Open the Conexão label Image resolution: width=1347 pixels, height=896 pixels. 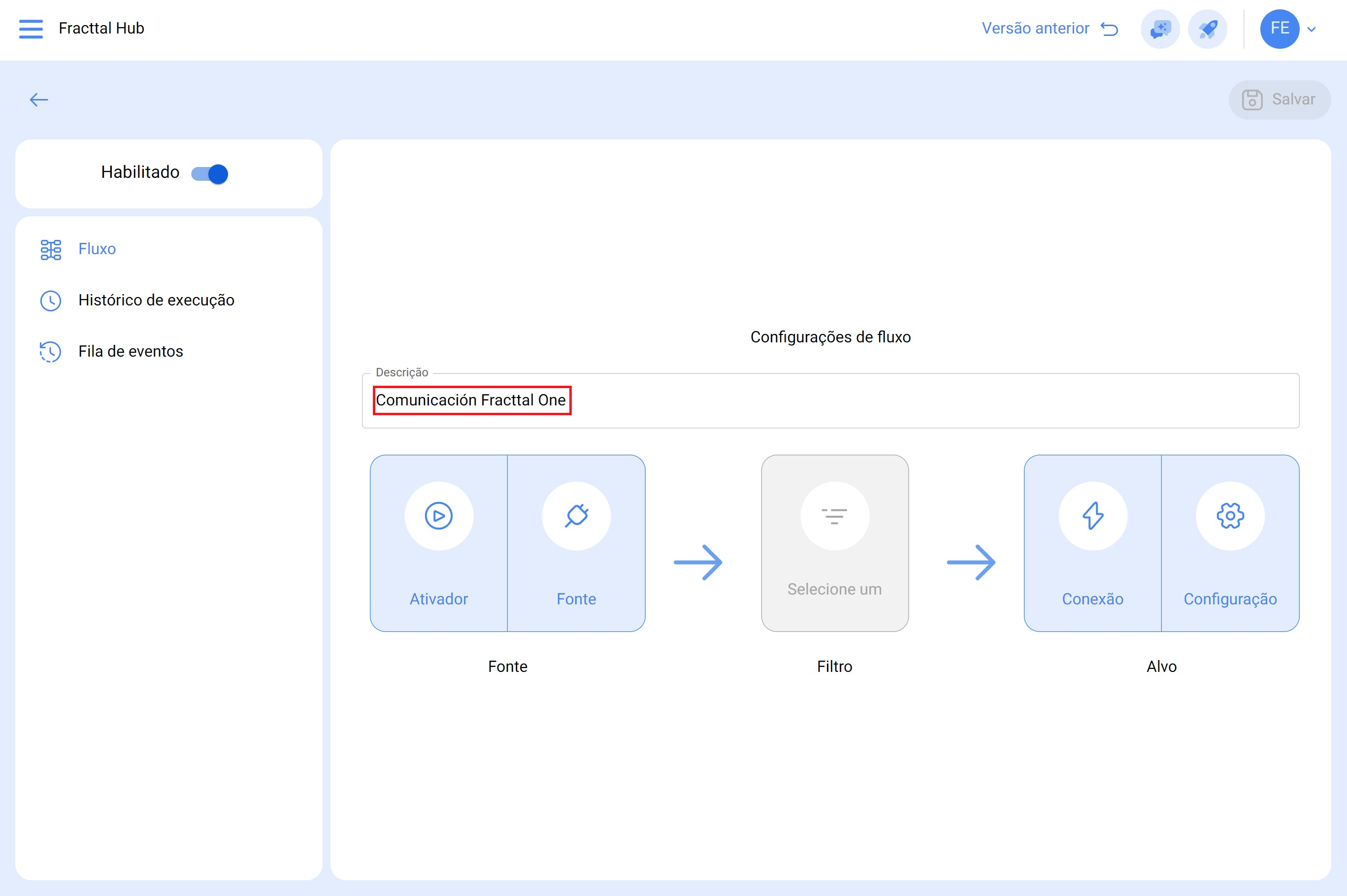coord(1093,599)
